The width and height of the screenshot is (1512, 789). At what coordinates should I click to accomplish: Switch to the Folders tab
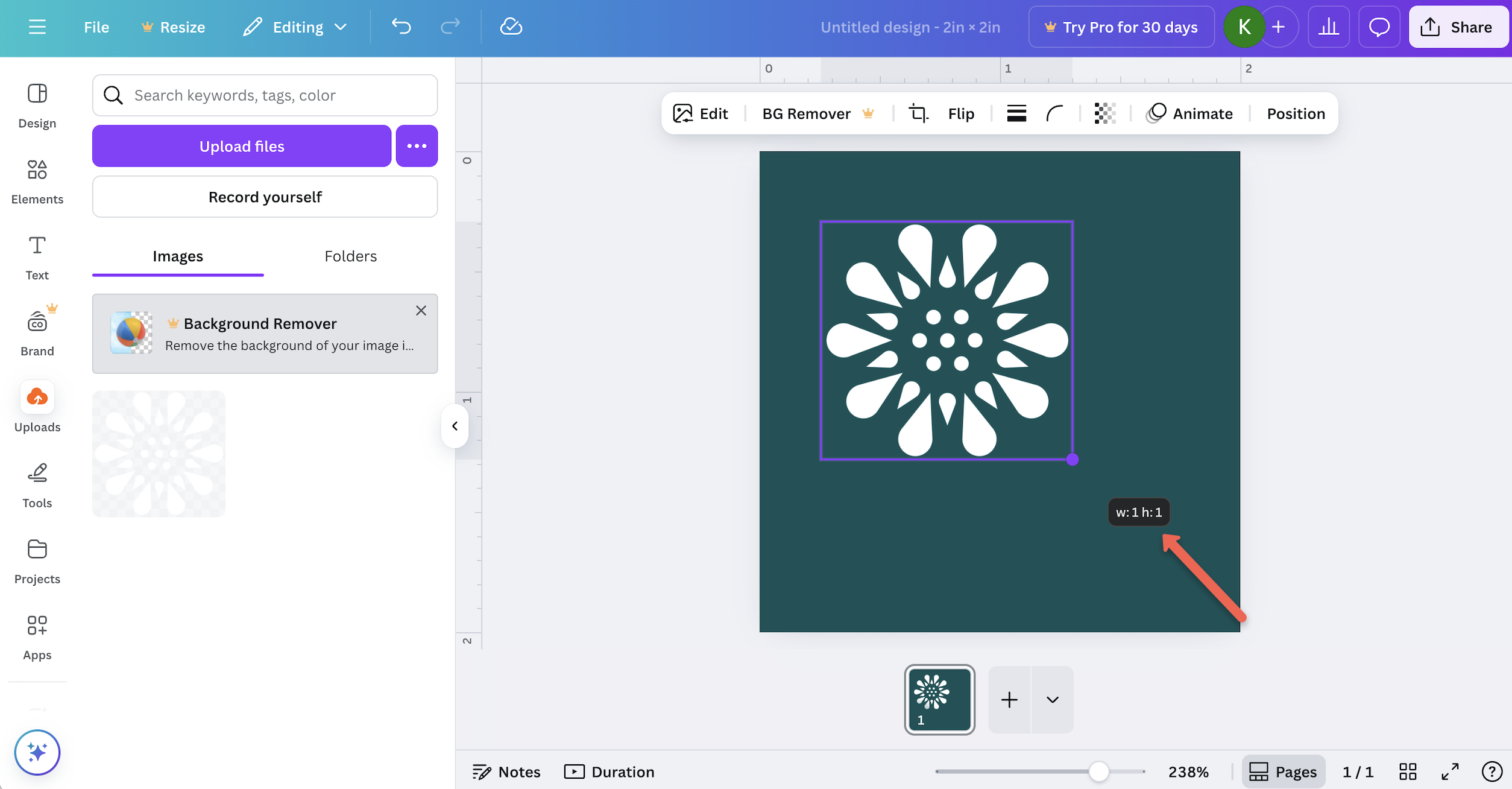click(350, 256)
